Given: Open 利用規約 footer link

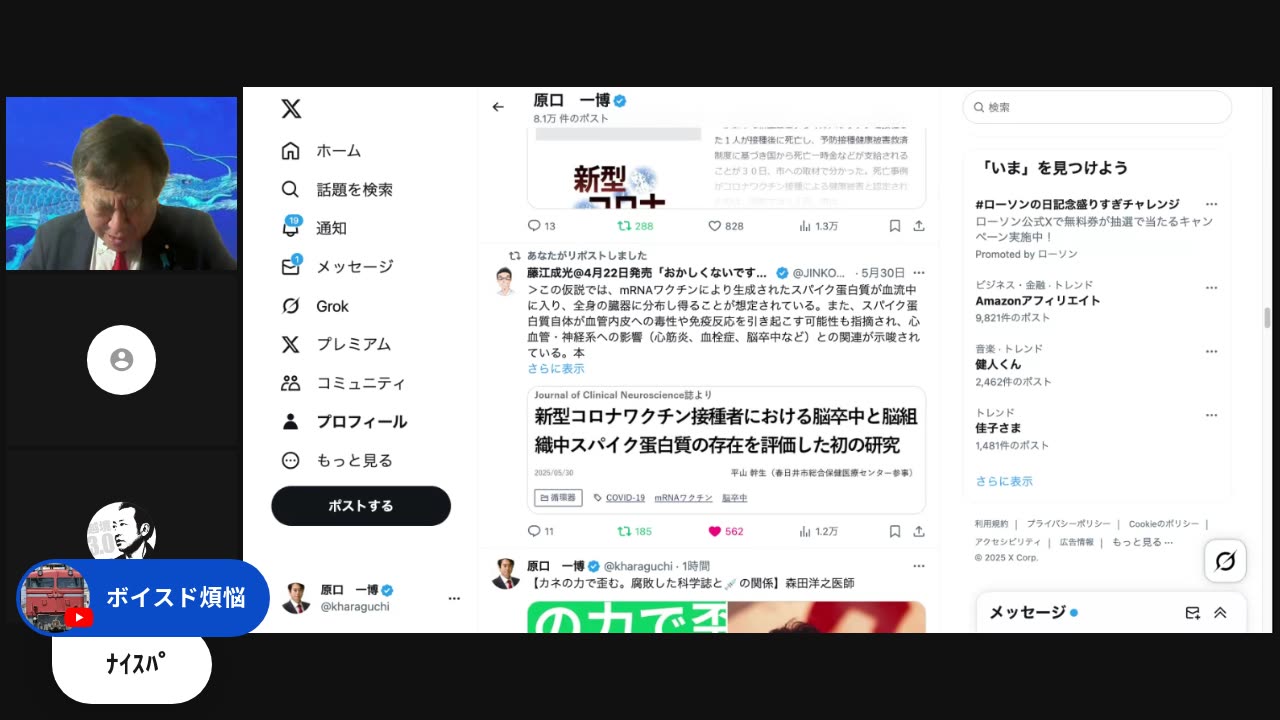Looking at the screenshot, I should [x=991, y=524].
